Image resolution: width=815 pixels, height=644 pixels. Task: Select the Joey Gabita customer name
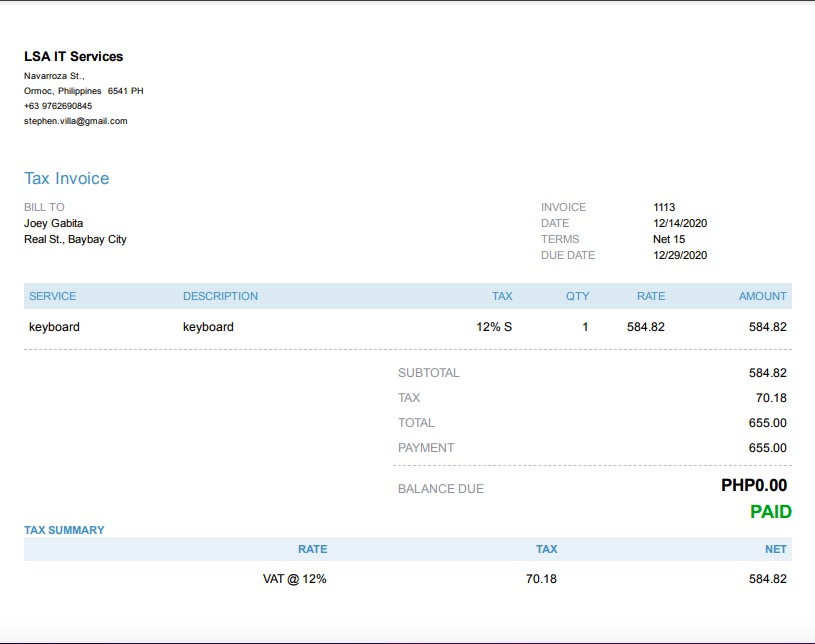coord(54,223)
